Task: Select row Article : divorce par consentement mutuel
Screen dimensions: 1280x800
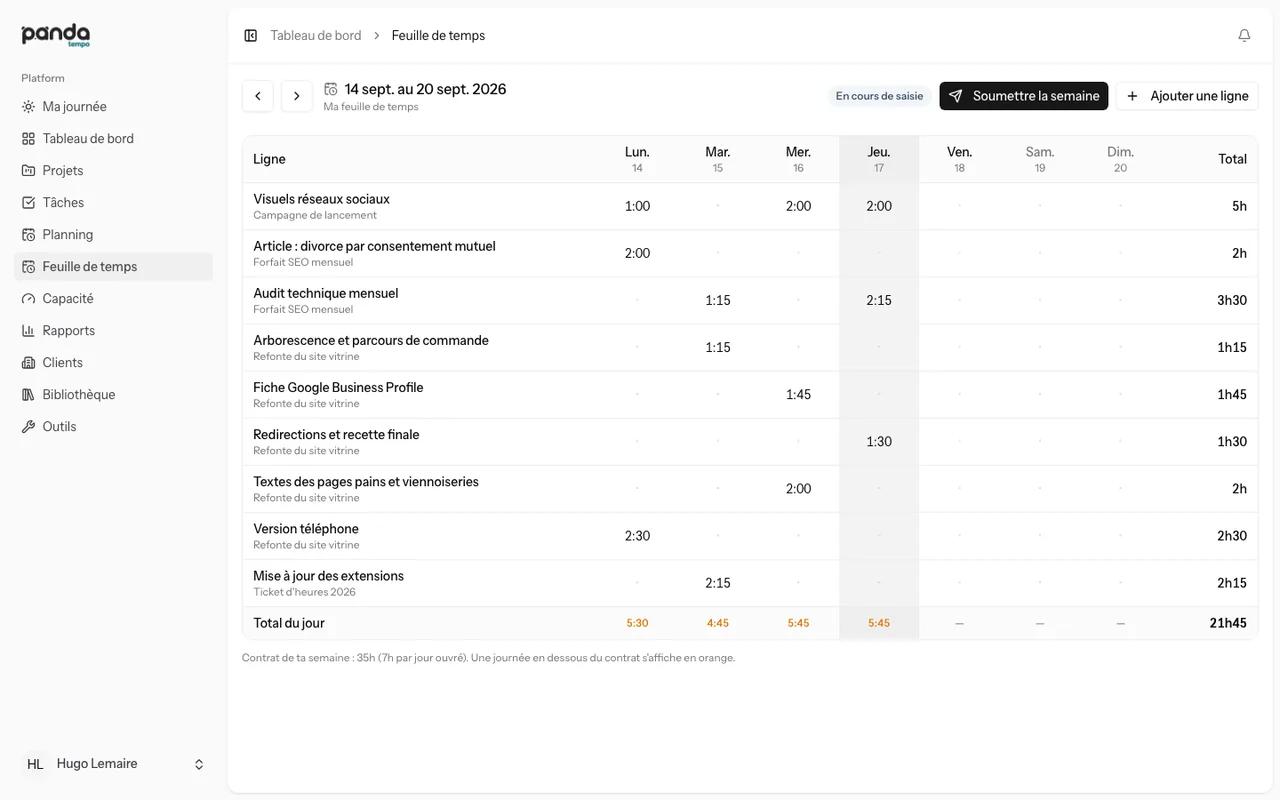Action: [x=750, y=253]
